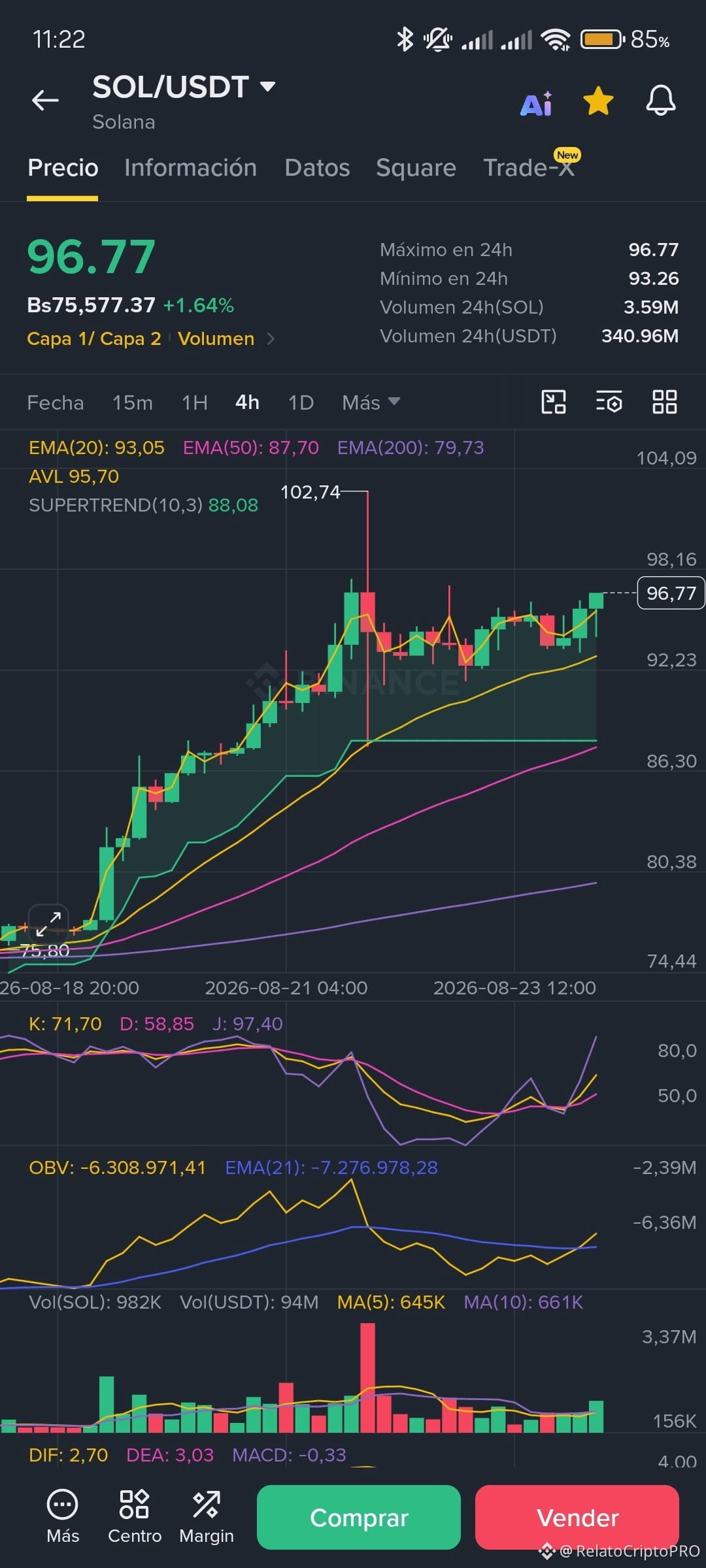Open the multi-chart grid icon
The height and width of the screenshot is (1568, 706).
[665, 402]
